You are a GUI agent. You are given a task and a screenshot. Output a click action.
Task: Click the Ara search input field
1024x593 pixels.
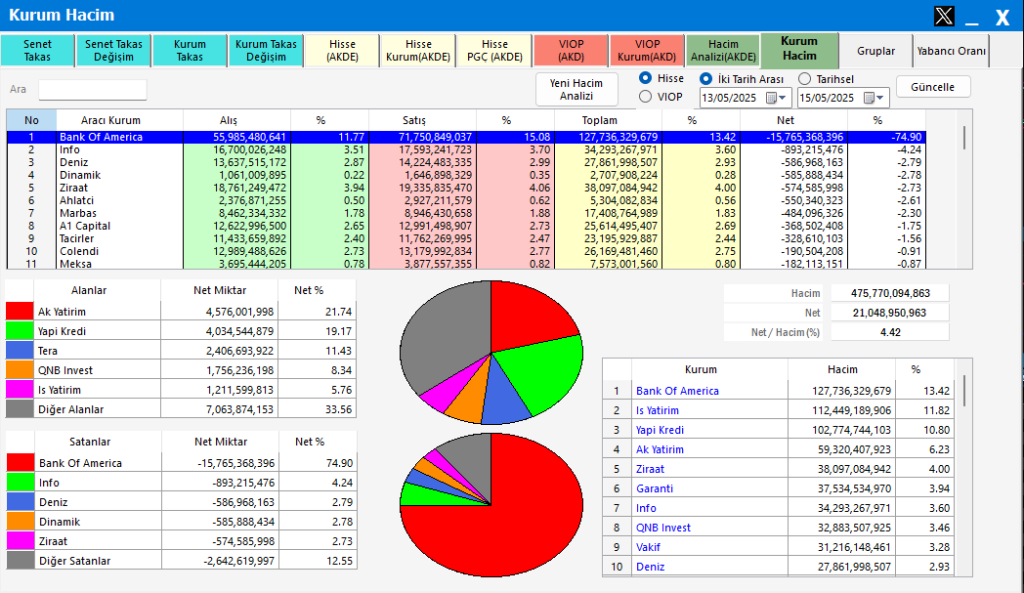92,89
